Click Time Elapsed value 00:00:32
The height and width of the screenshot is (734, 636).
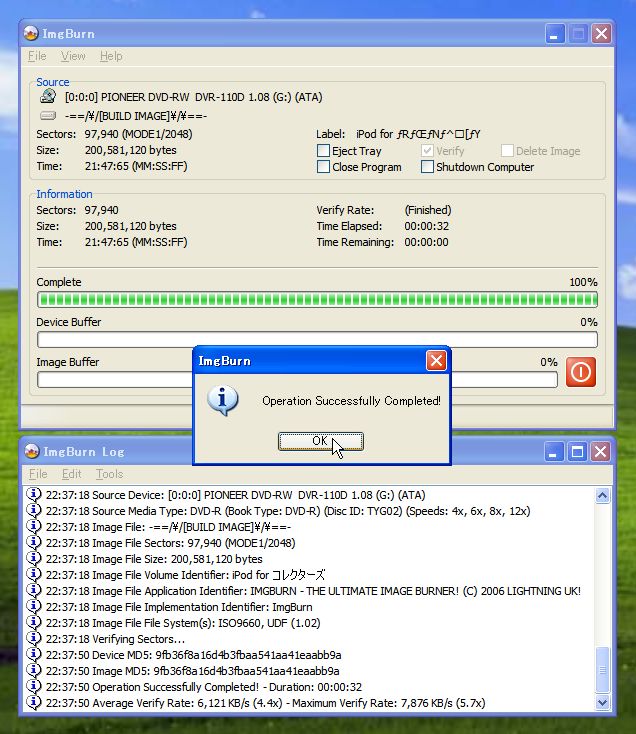426,226
